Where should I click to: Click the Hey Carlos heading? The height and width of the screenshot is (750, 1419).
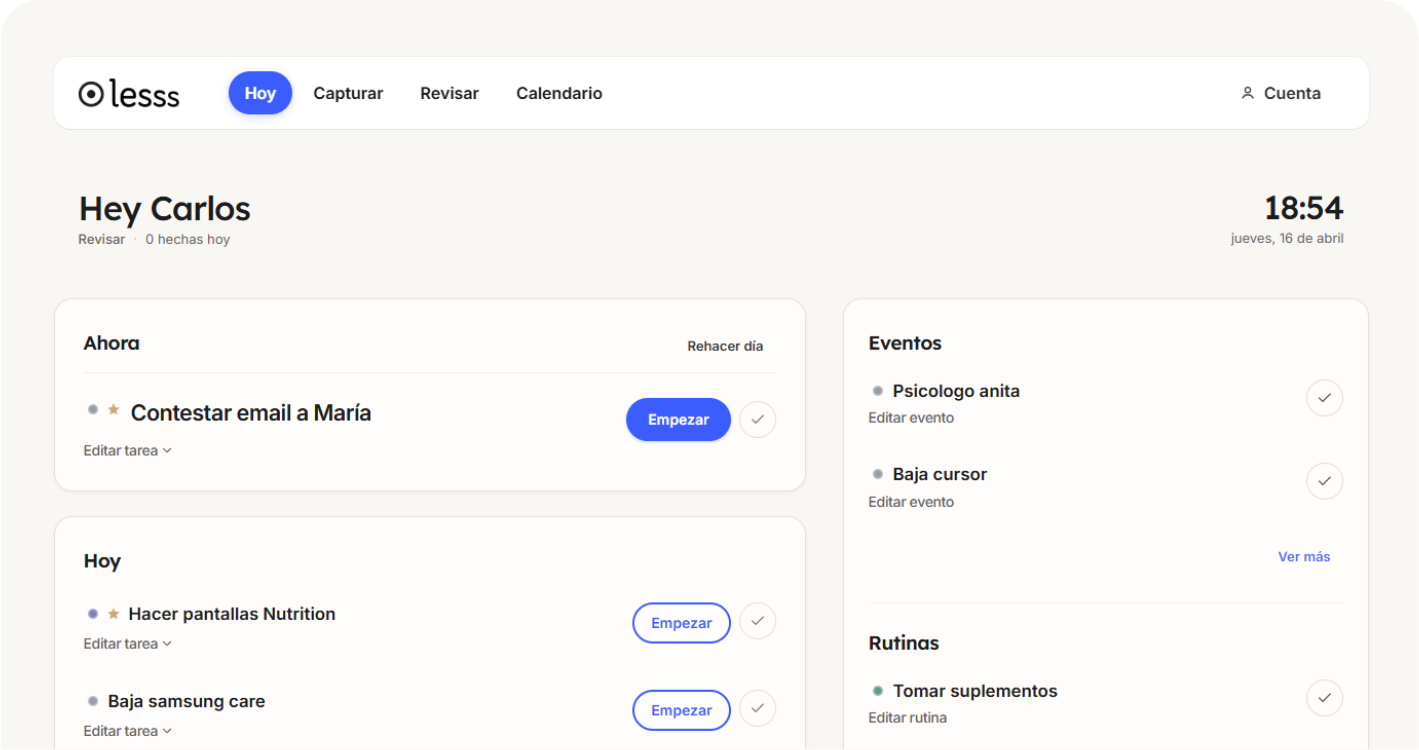coord(165,209)
